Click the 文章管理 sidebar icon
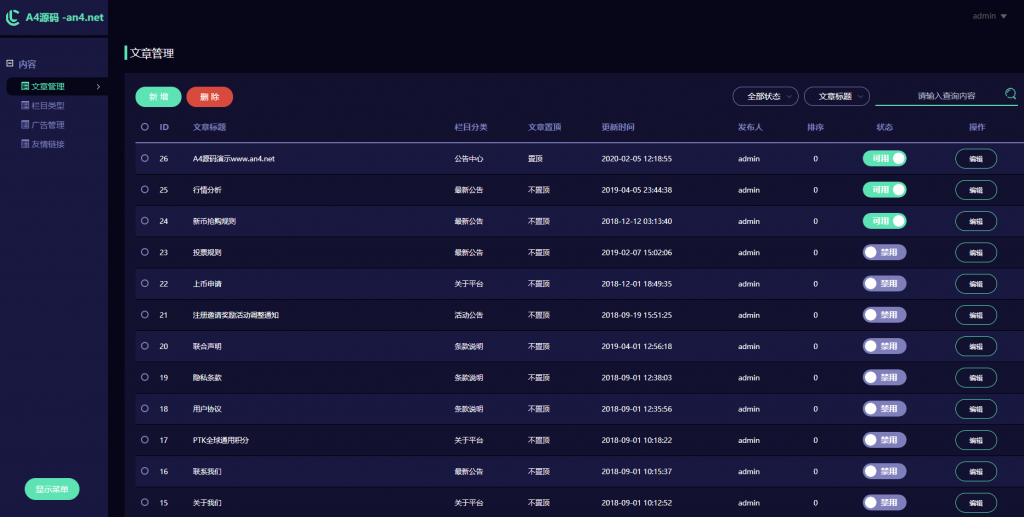 pos(25,87)
